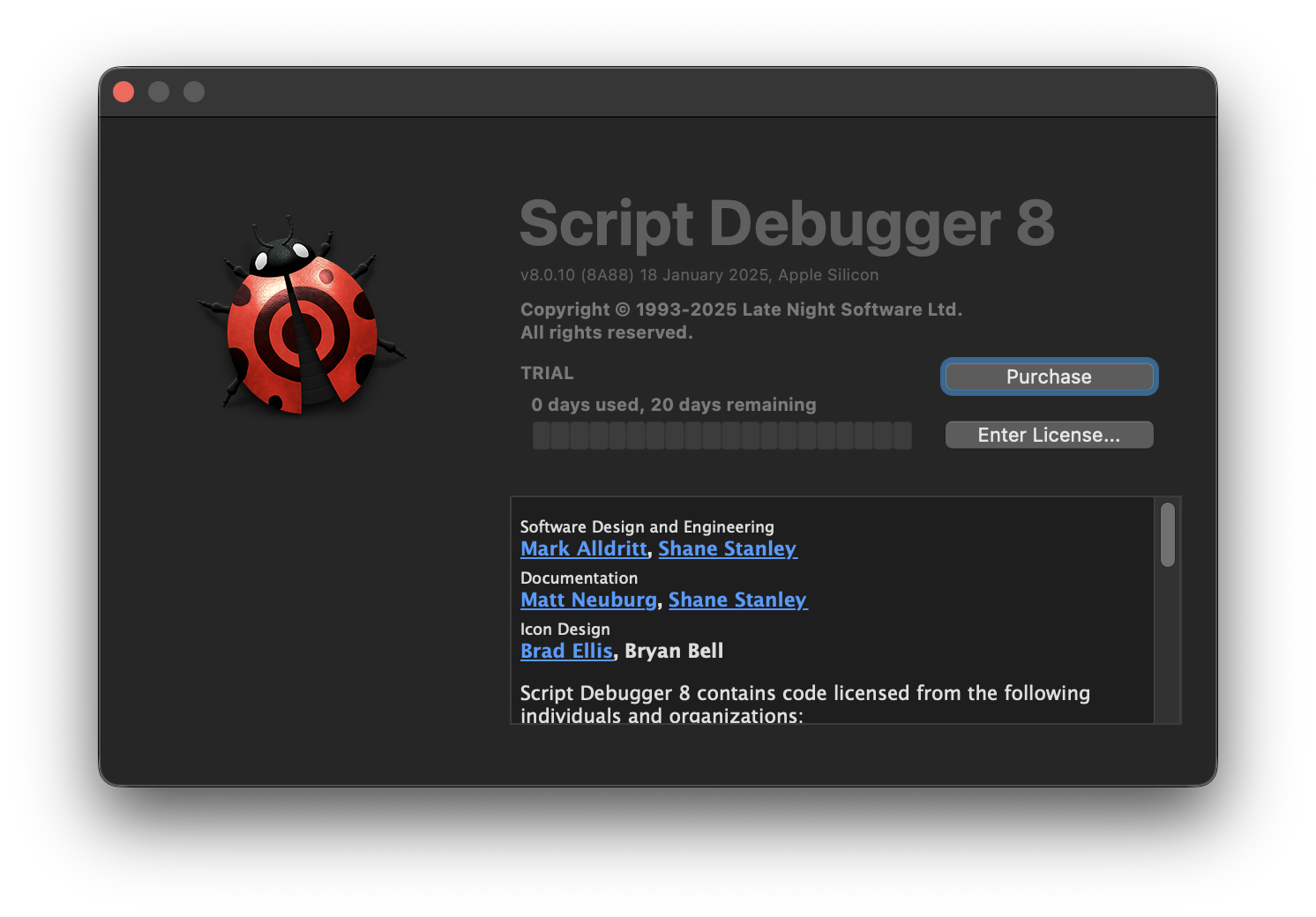Open the Matt Neuburg link
This screenshot has width=1316, height=917.
tap(588, 600)
